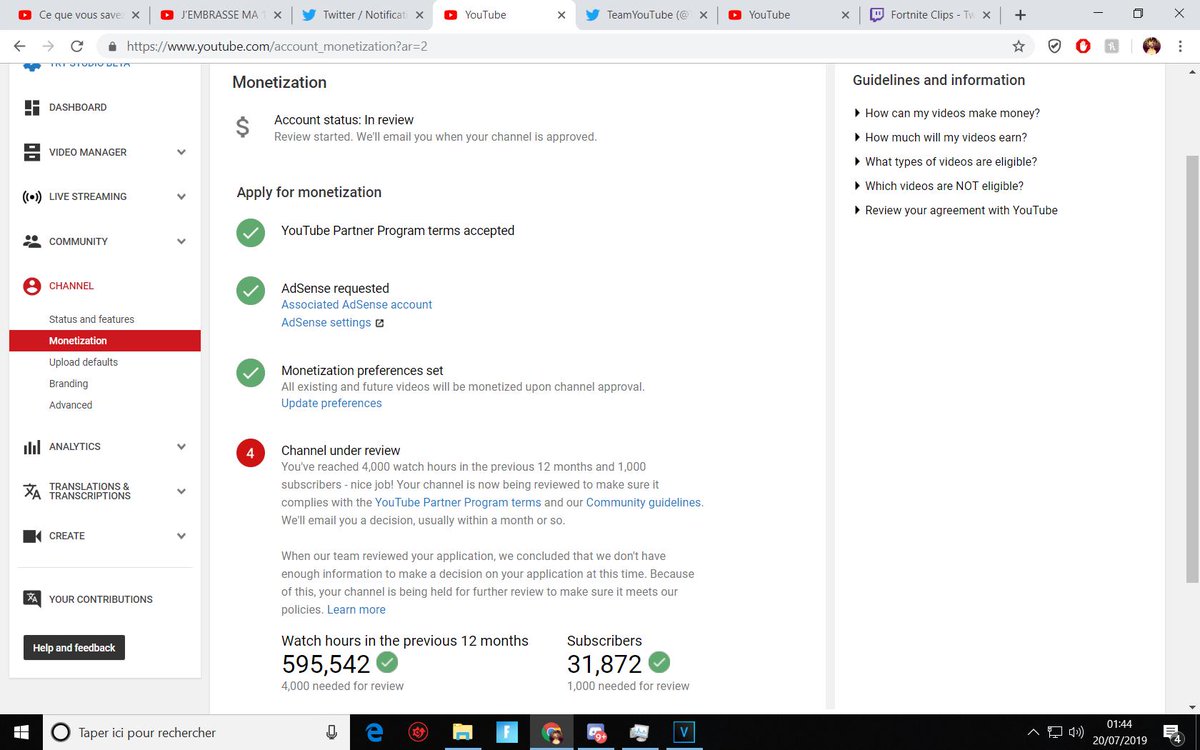Expand the Video Manager menu chevron
This screenshot has height=750, width=1200.
(x=181, y=152)
